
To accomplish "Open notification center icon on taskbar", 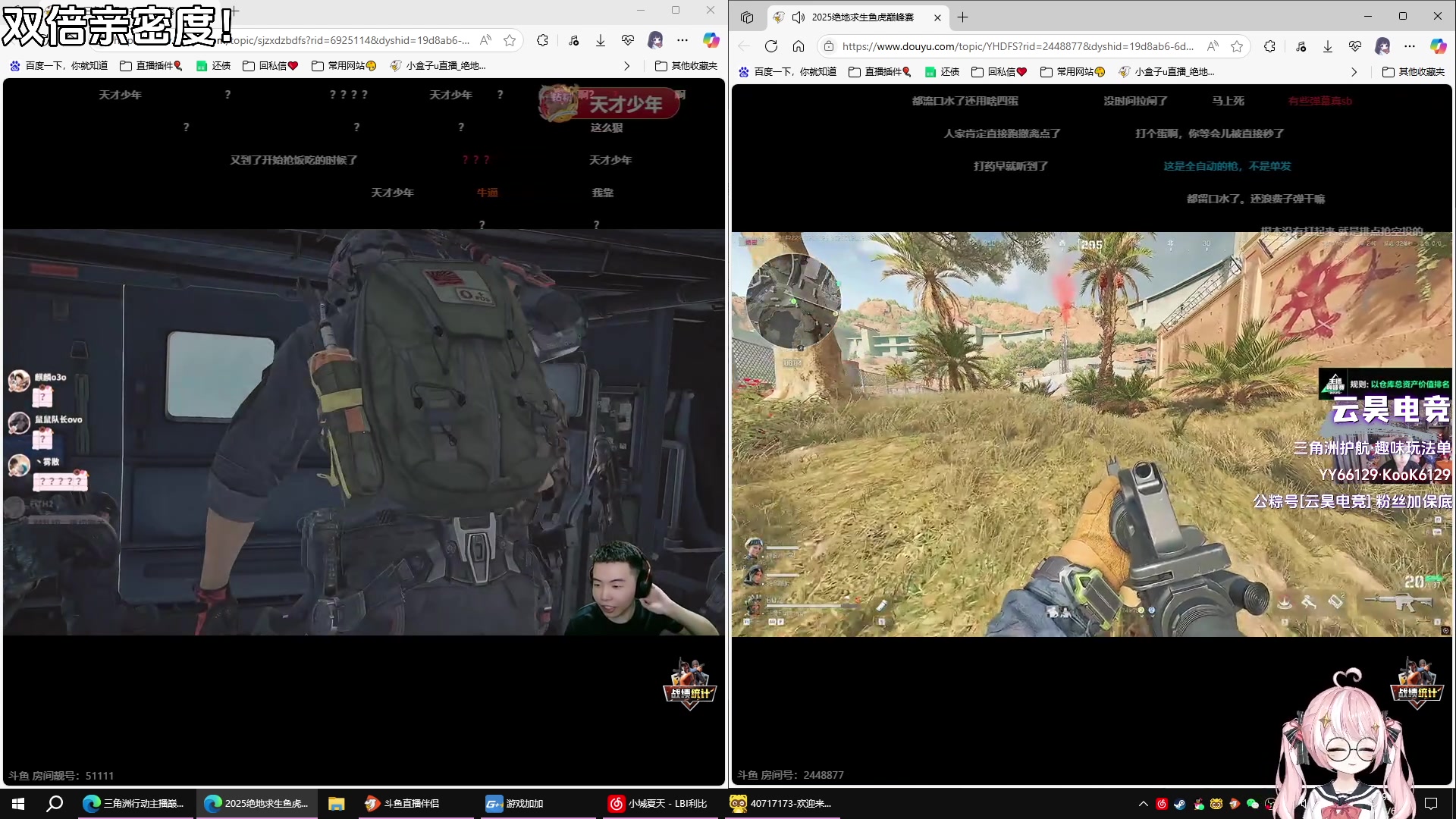I will coord(1431,804).
